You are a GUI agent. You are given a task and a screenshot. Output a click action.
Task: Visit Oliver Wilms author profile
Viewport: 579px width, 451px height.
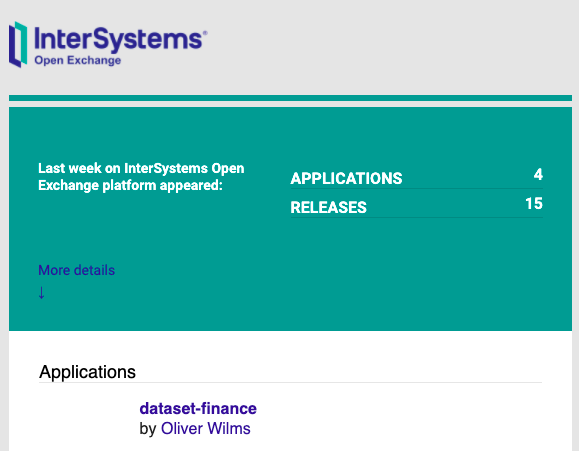[206, 428]
